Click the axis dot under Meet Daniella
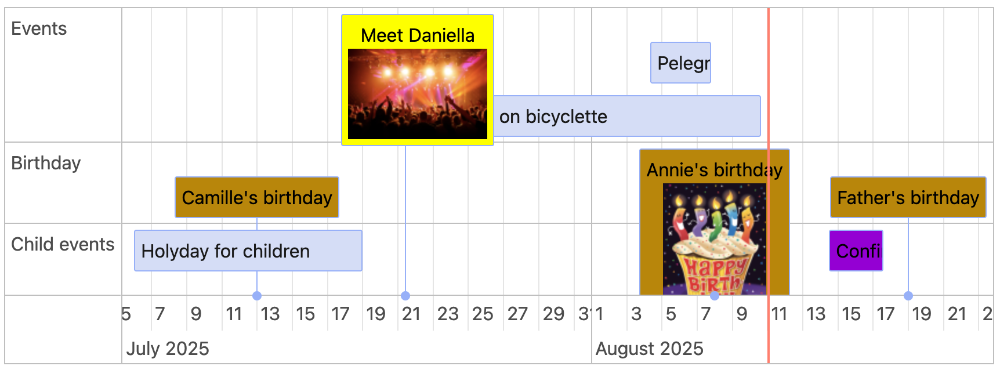 [406, 296]
